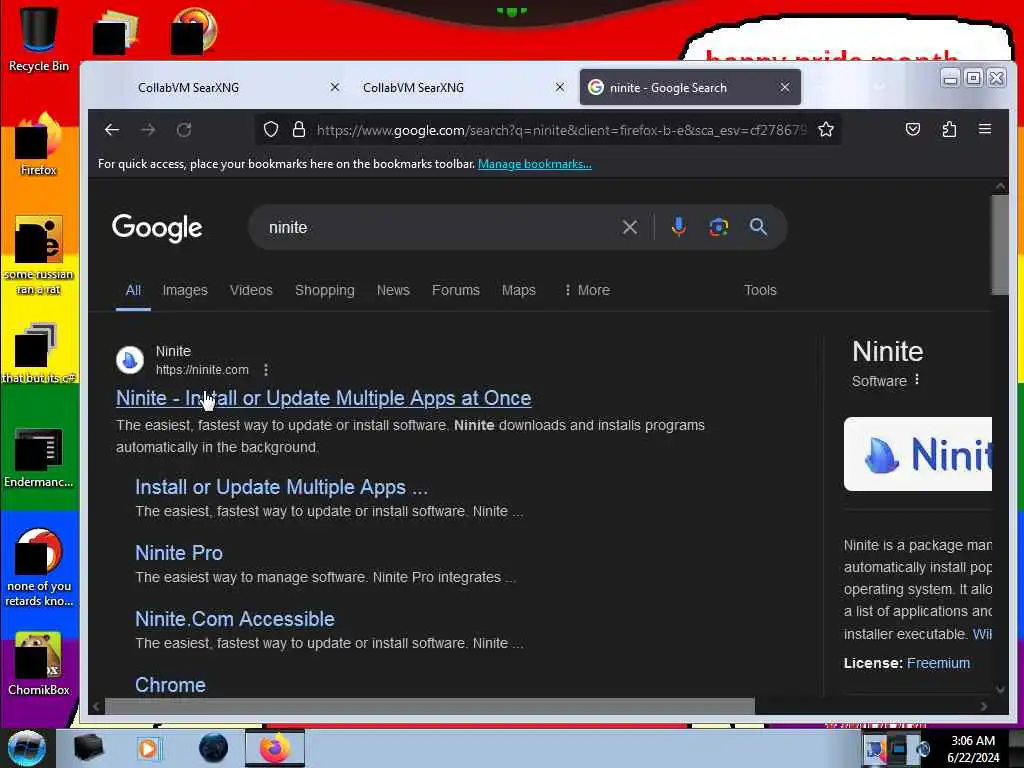Switch to the News results tab
Image resolution: width=1024 pixels, height=768 pixels.
[393, 290]
